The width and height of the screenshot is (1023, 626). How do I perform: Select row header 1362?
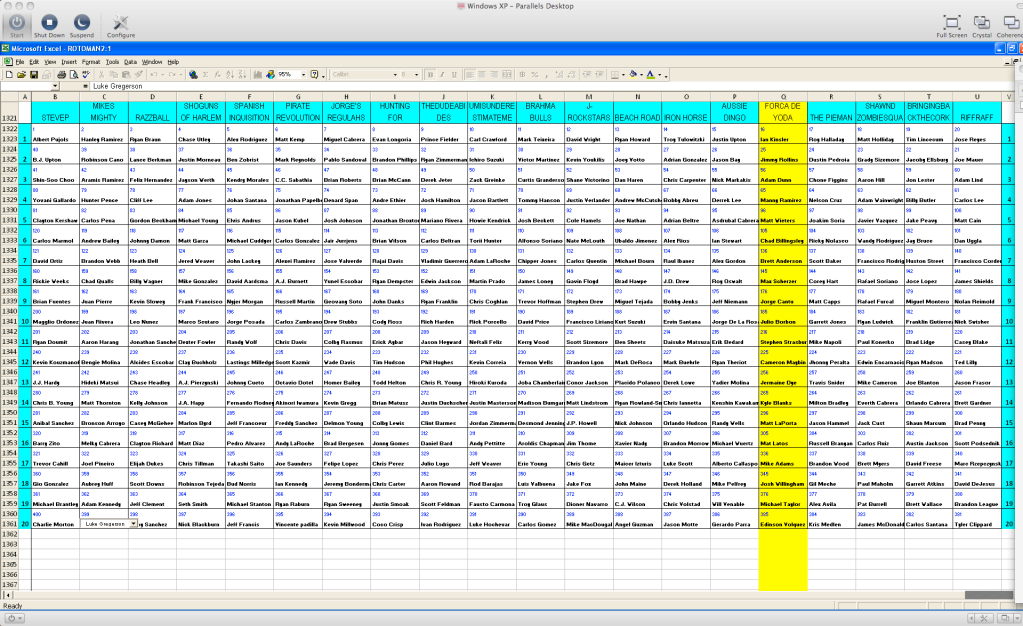(9, 534)
